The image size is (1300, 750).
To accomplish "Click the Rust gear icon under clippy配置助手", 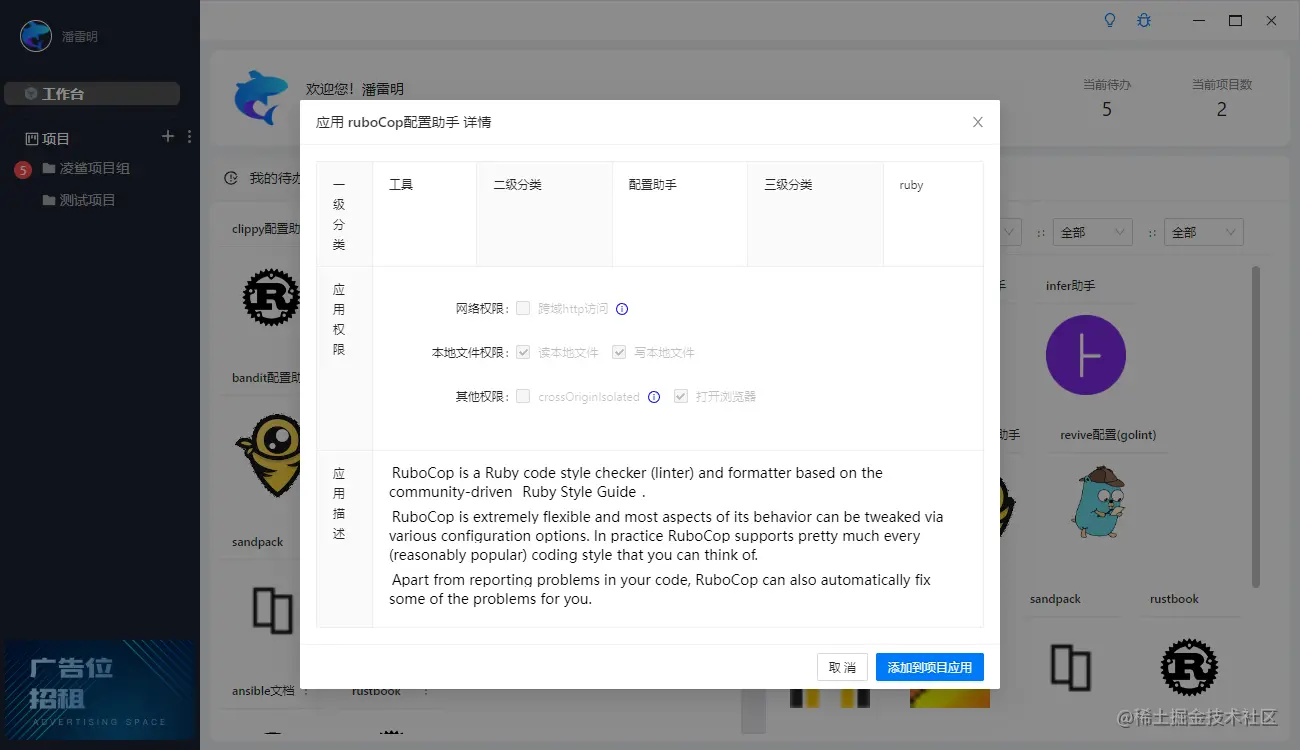I will coord(271,297).
